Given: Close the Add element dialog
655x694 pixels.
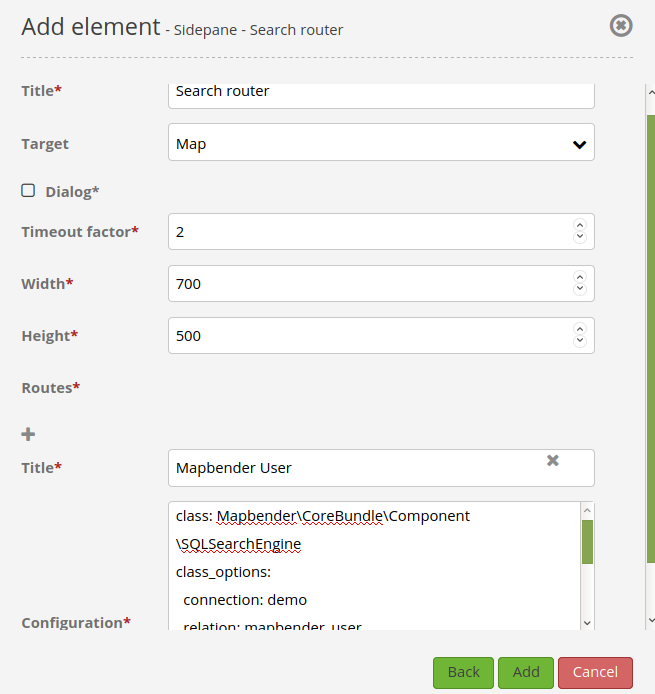Looking at the screenshot, I should point(621,26).
